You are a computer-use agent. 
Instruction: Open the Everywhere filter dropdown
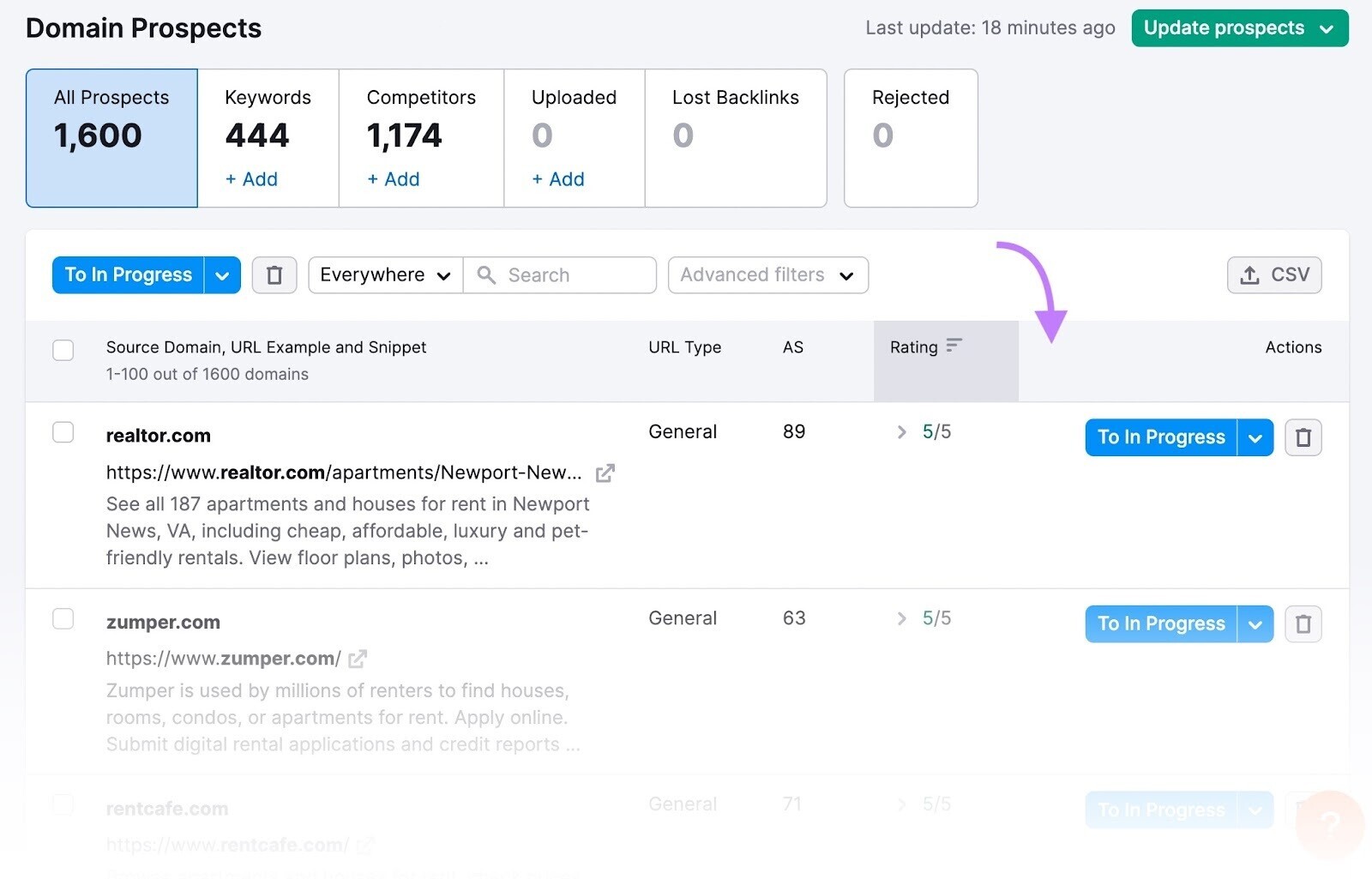[x=384, y=274]
